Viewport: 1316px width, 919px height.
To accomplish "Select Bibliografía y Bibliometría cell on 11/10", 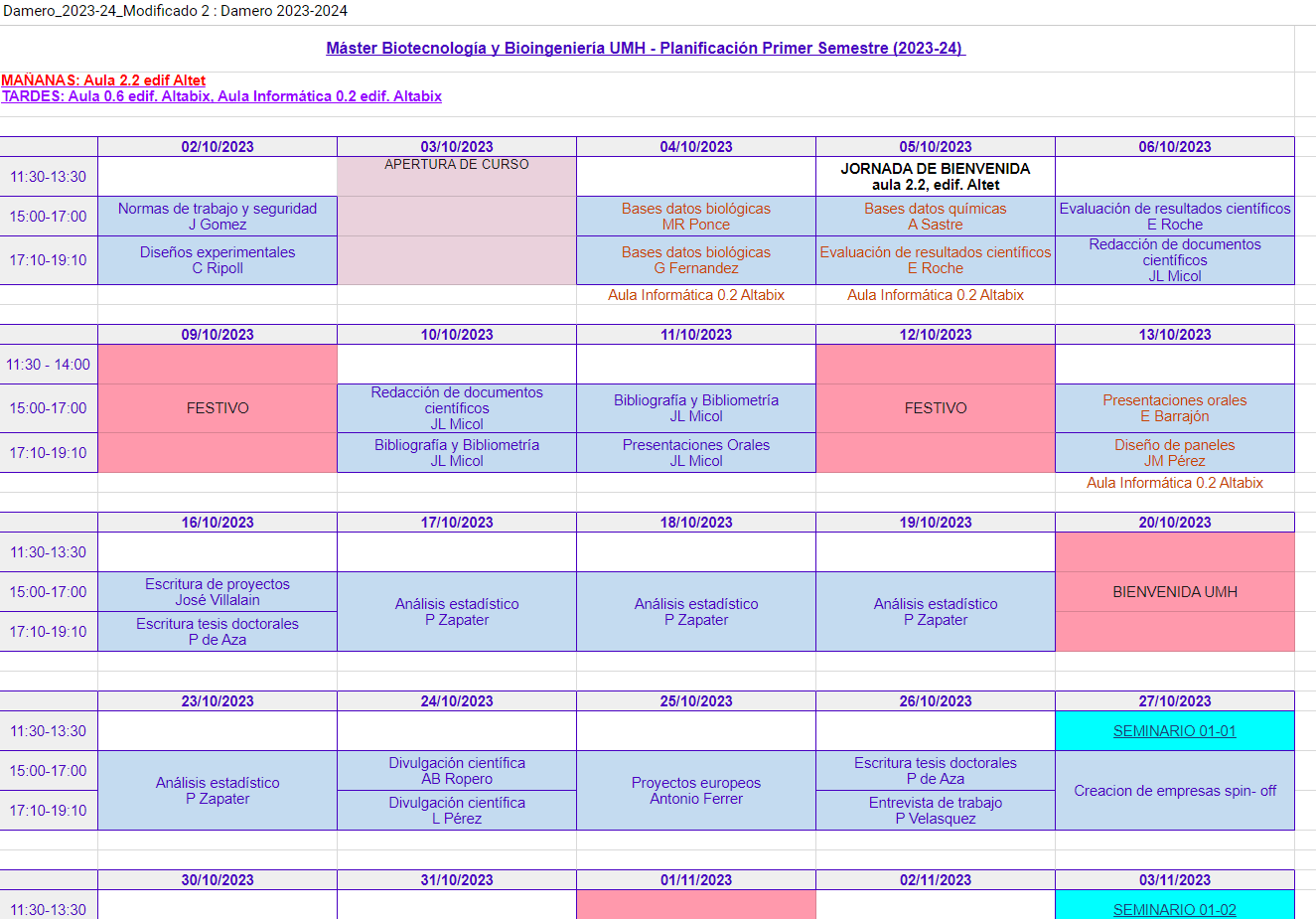I will [x=696, y=408].
